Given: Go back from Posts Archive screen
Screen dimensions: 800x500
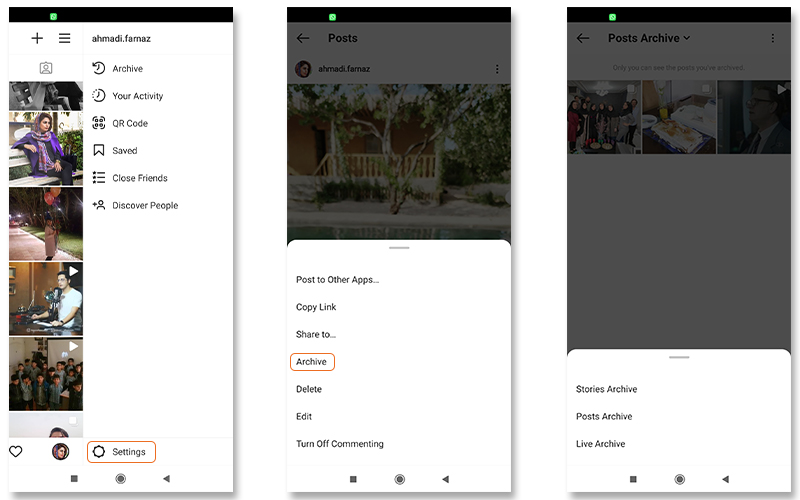Looking at the screenshot, I should (583, 38).
